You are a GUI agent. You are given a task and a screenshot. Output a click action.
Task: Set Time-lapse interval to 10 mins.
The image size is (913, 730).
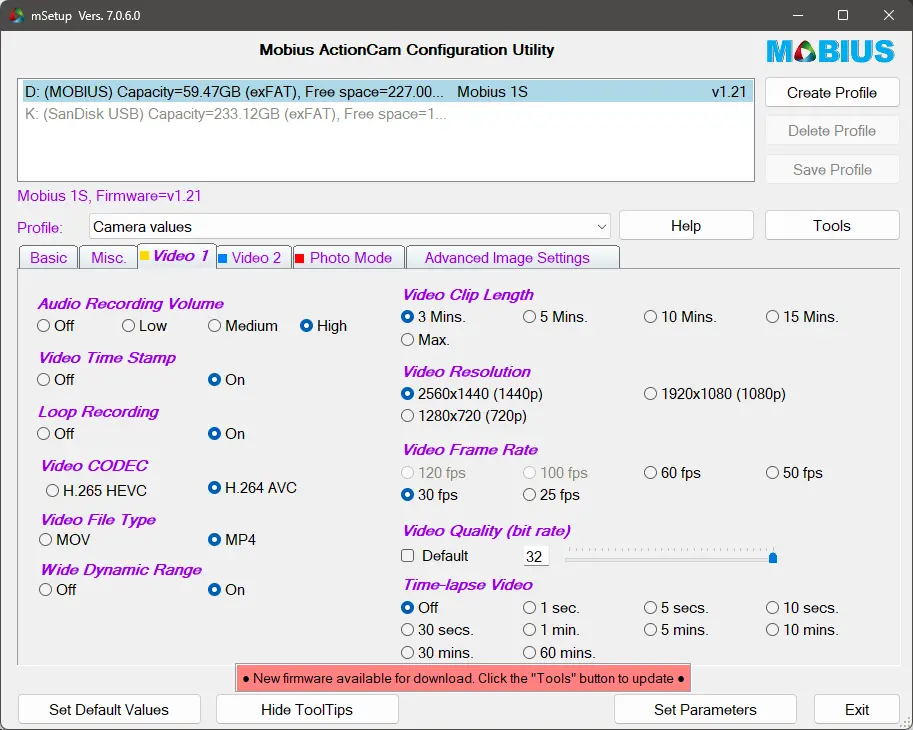[x=802, y=630]
